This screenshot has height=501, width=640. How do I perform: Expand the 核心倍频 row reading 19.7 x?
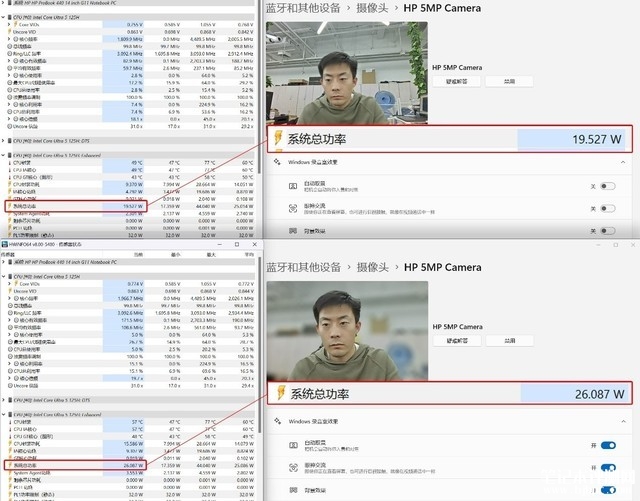[9, 379]
